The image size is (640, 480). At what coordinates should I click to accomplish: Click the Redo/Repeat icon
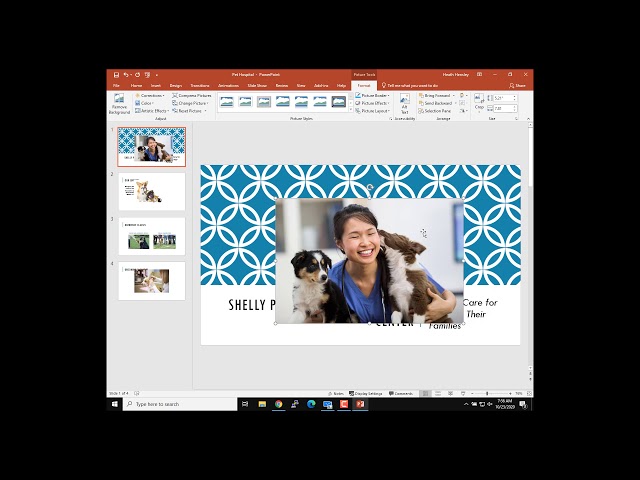[138, 75]
